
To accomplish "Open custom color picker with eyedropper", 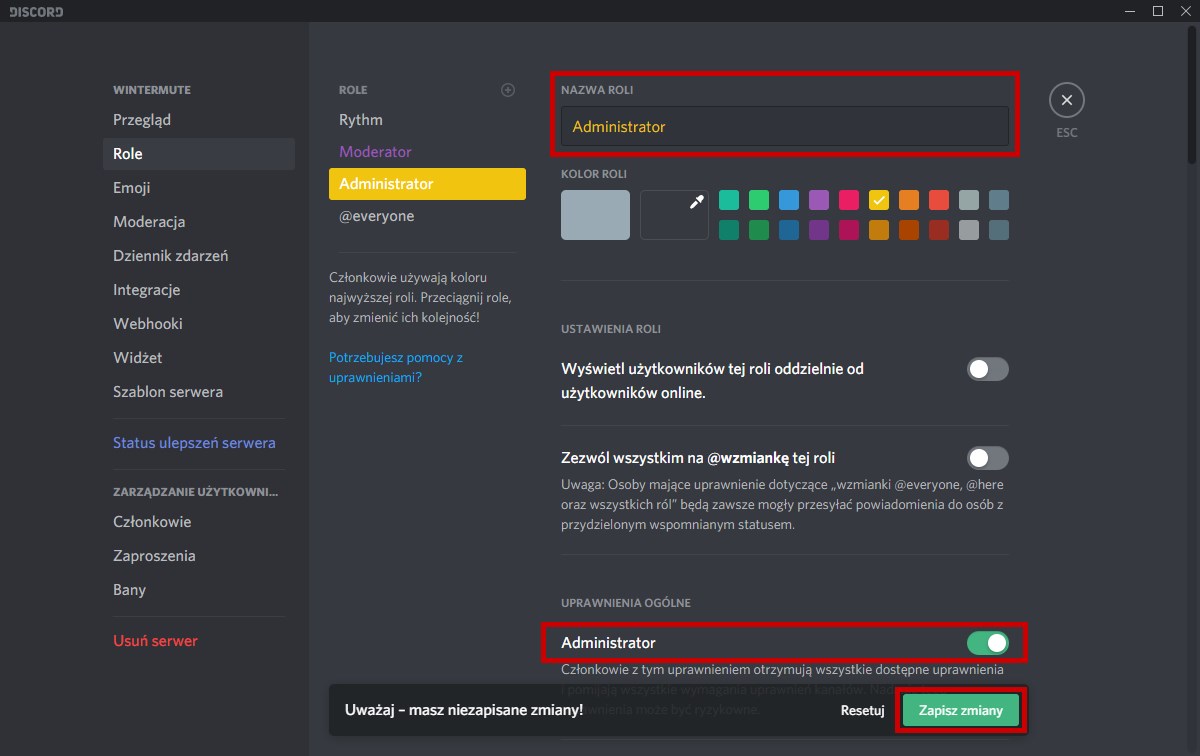I will [674, 215].
